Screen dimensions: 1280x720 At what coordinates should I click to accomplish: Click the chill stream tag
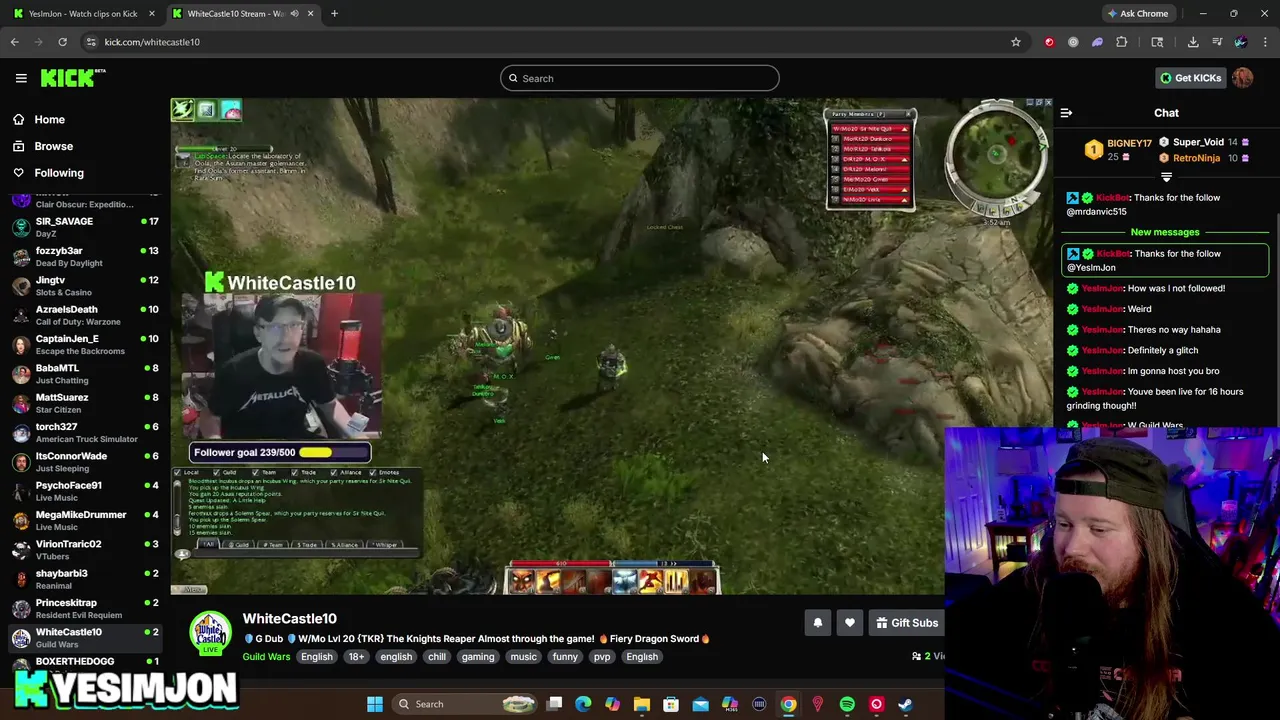click(437, 657)
